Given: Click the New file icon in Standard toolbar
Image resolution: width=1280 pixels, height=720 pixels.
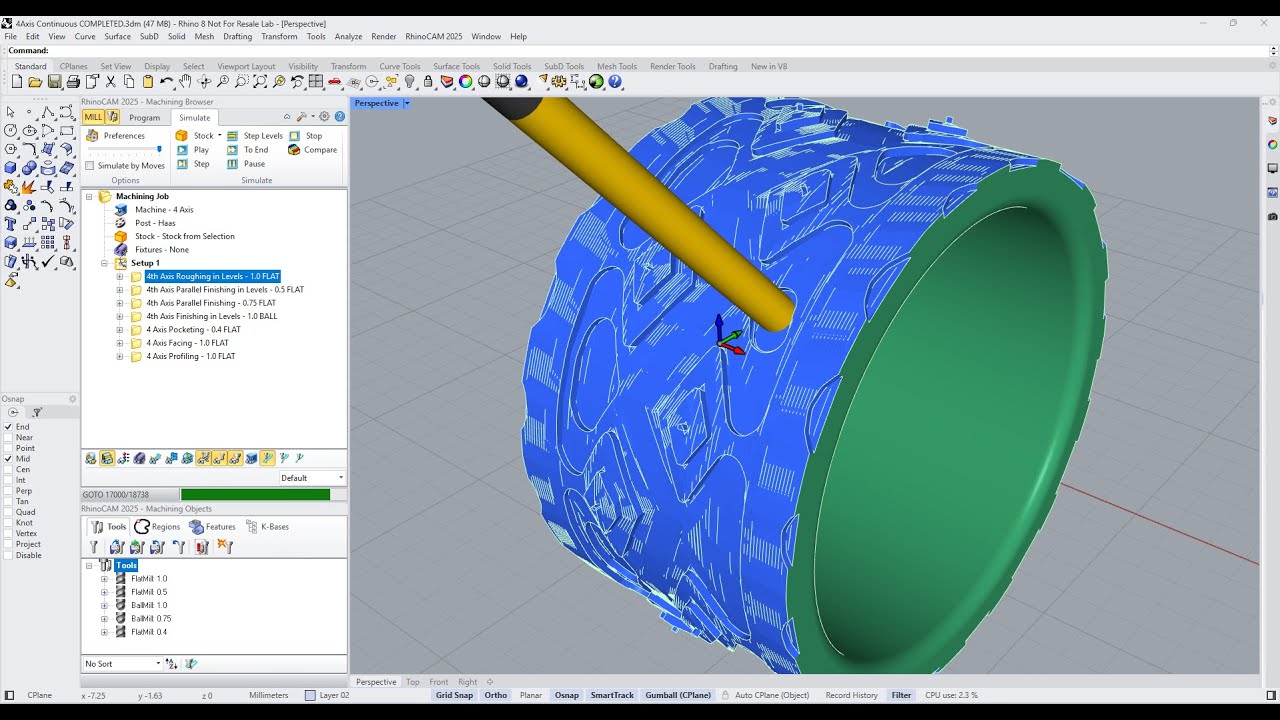Looking at the screenshot, I should [x=17, y=82].
